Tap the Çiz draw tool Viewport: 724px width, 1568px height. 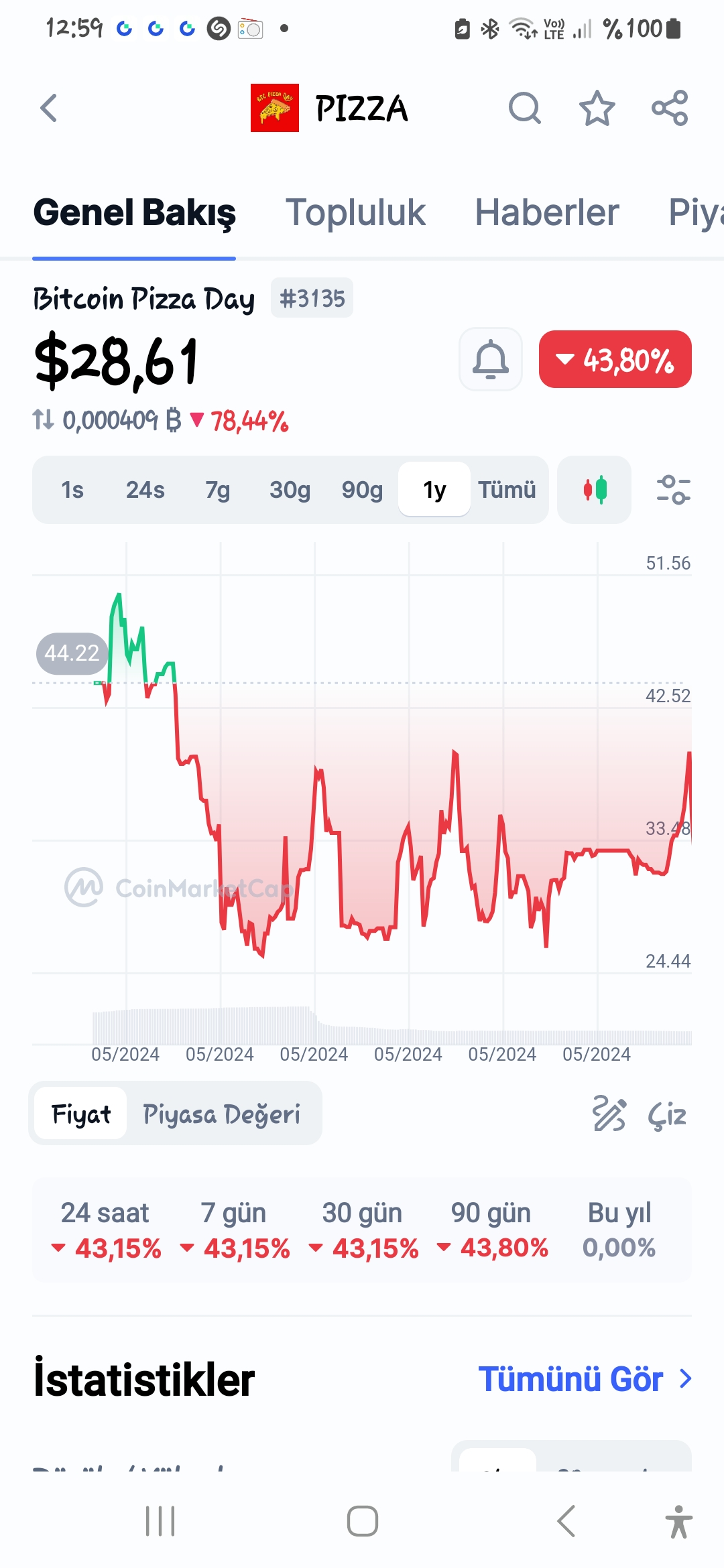[640, 1114]
